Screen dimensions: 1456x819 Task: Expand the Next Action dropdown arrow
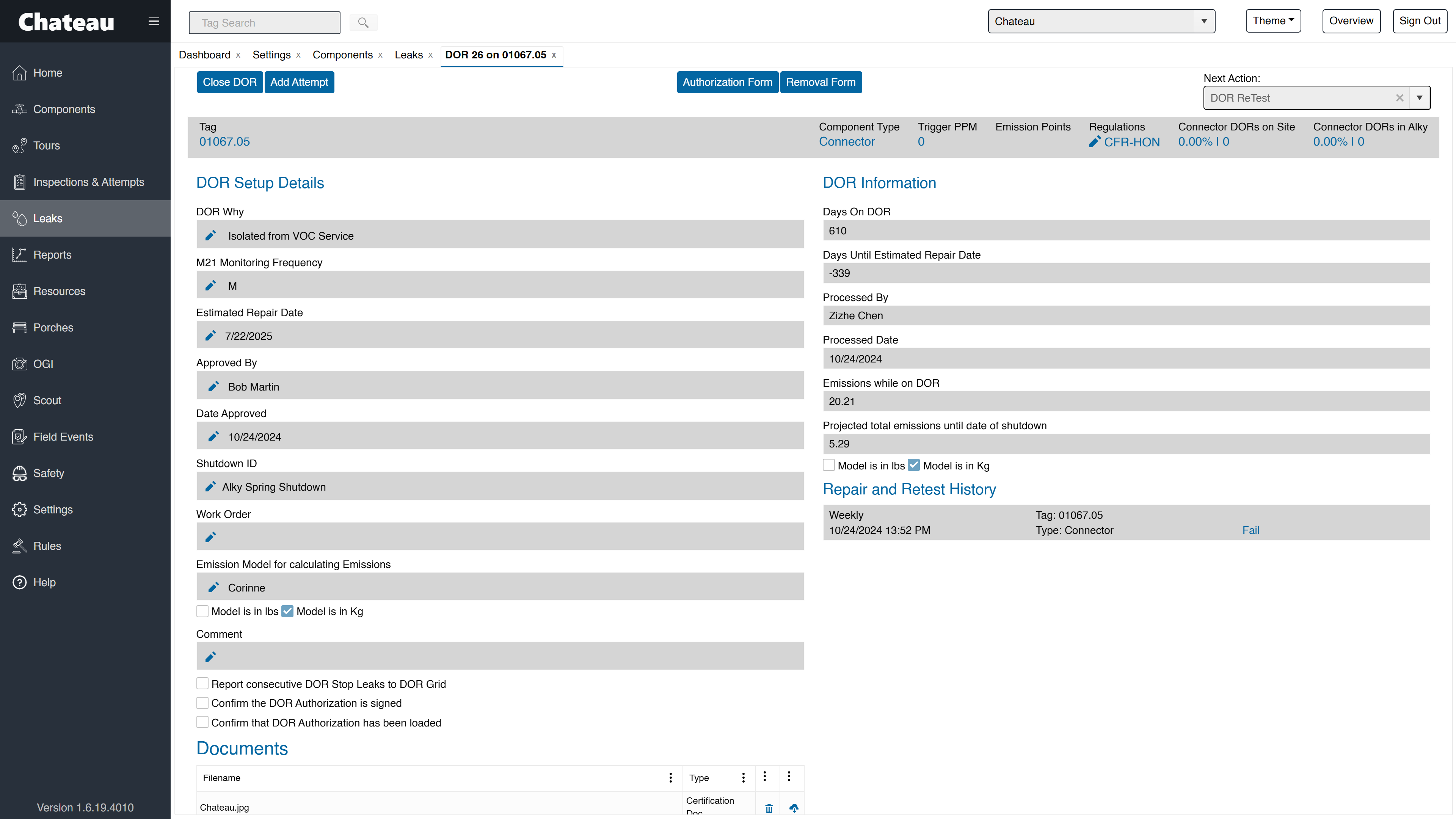1419,98
